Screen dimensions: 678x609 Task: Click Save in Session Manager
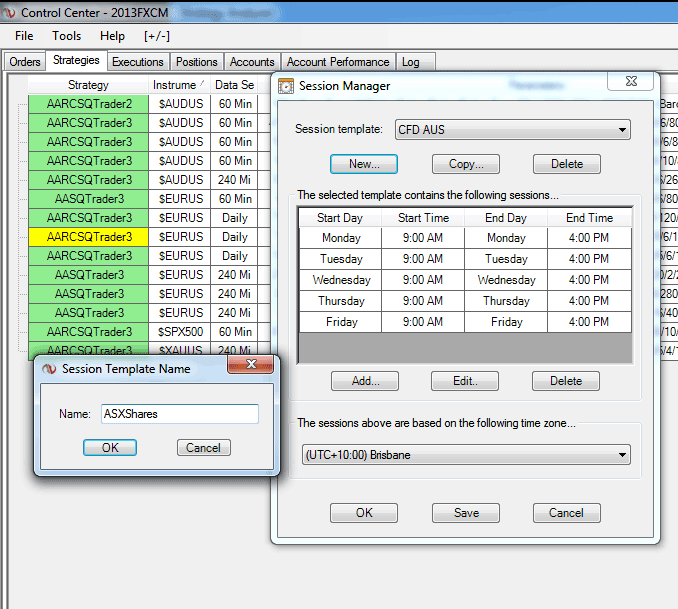tap(466, 513)
